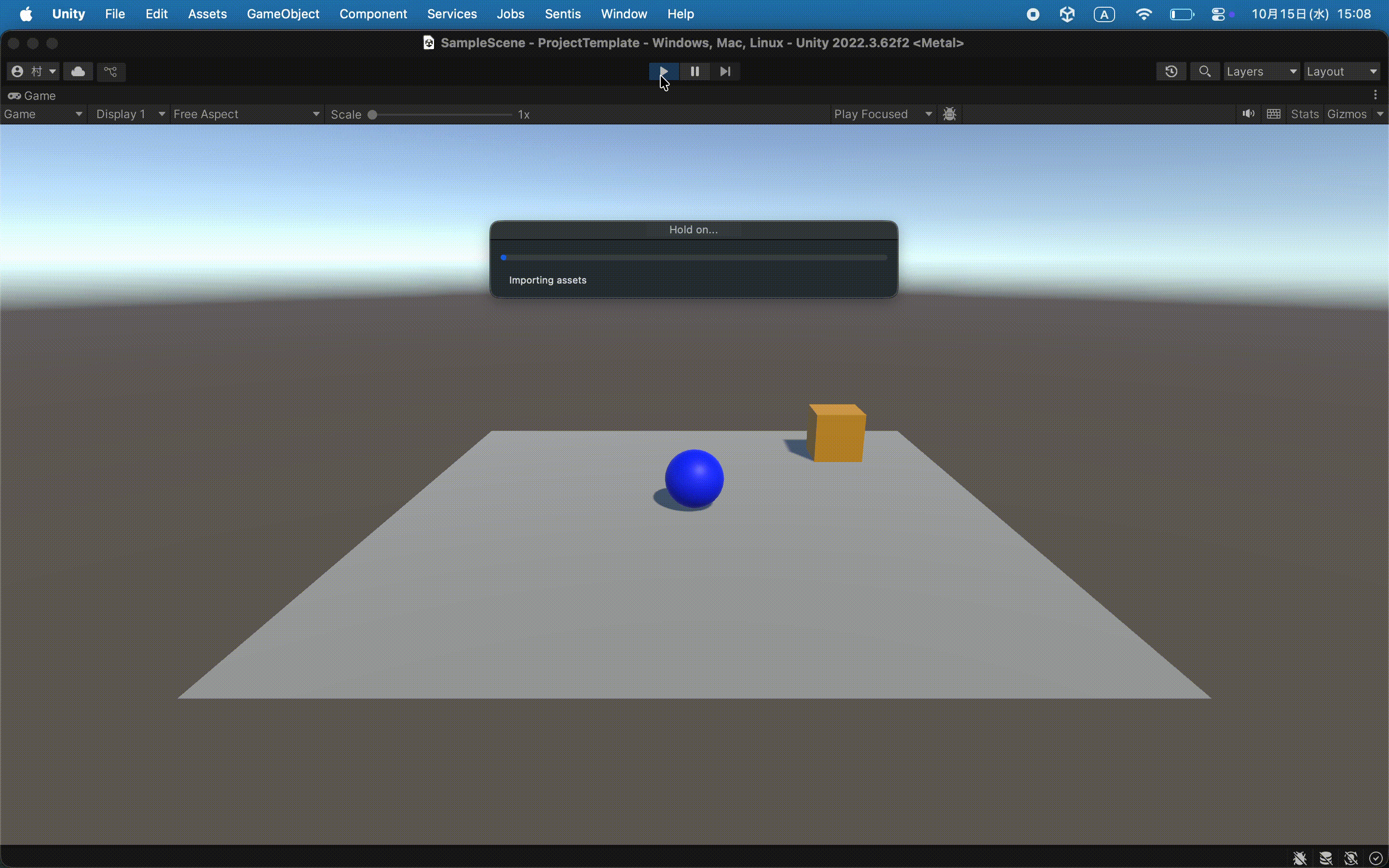Open Undo History clock icon
This screenshot has width=1389, height=868.
click(1171, 71)
